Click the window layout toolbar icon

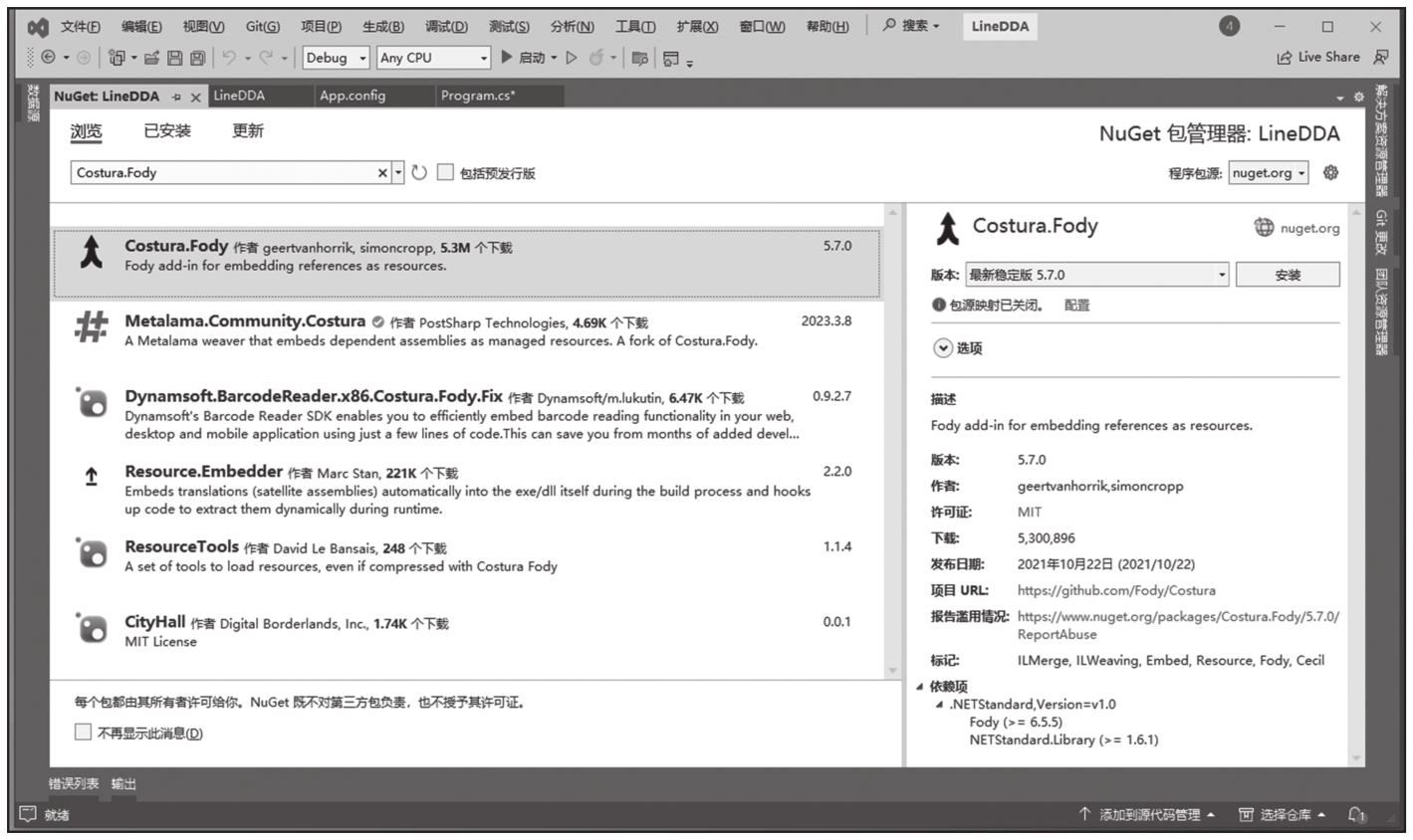(x=671, y=59)
